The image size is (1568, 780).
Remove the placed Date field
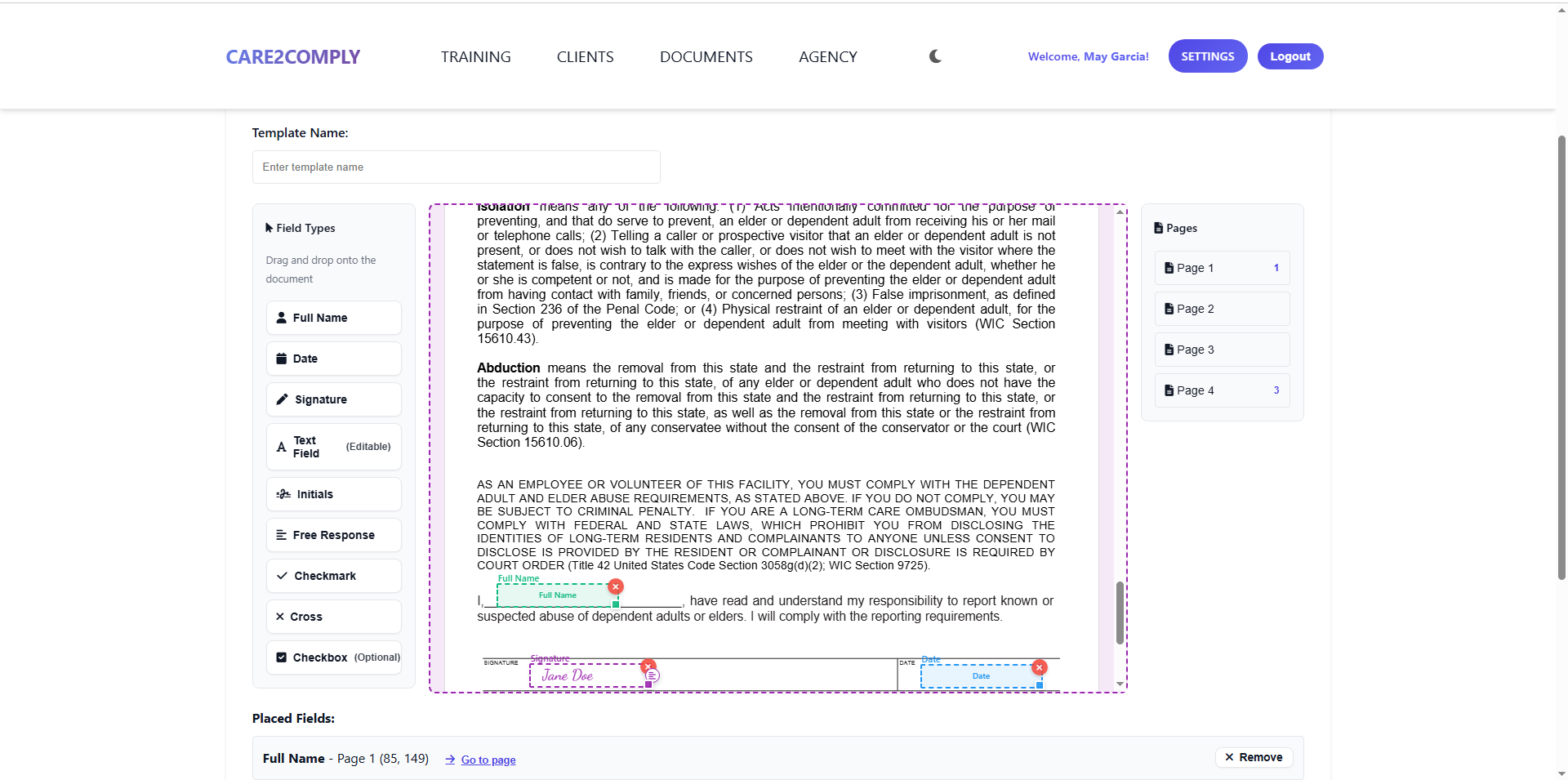click(1039, 667)
